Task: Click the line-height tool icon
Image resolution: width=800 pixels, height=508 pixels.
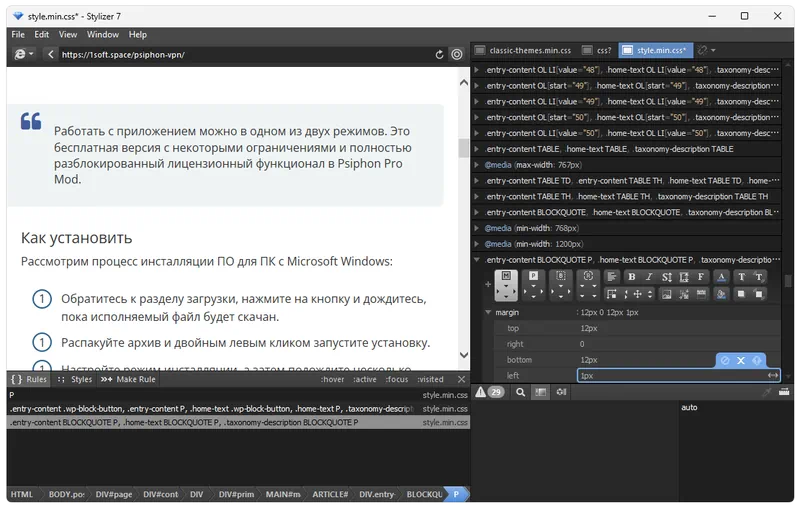Action: [x=684, y=277]
